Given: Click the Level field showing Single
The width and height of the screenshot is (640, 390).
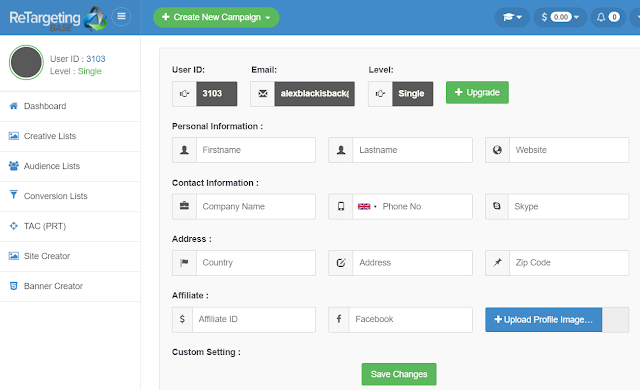Looking at the screenshot, I should 413,94.
